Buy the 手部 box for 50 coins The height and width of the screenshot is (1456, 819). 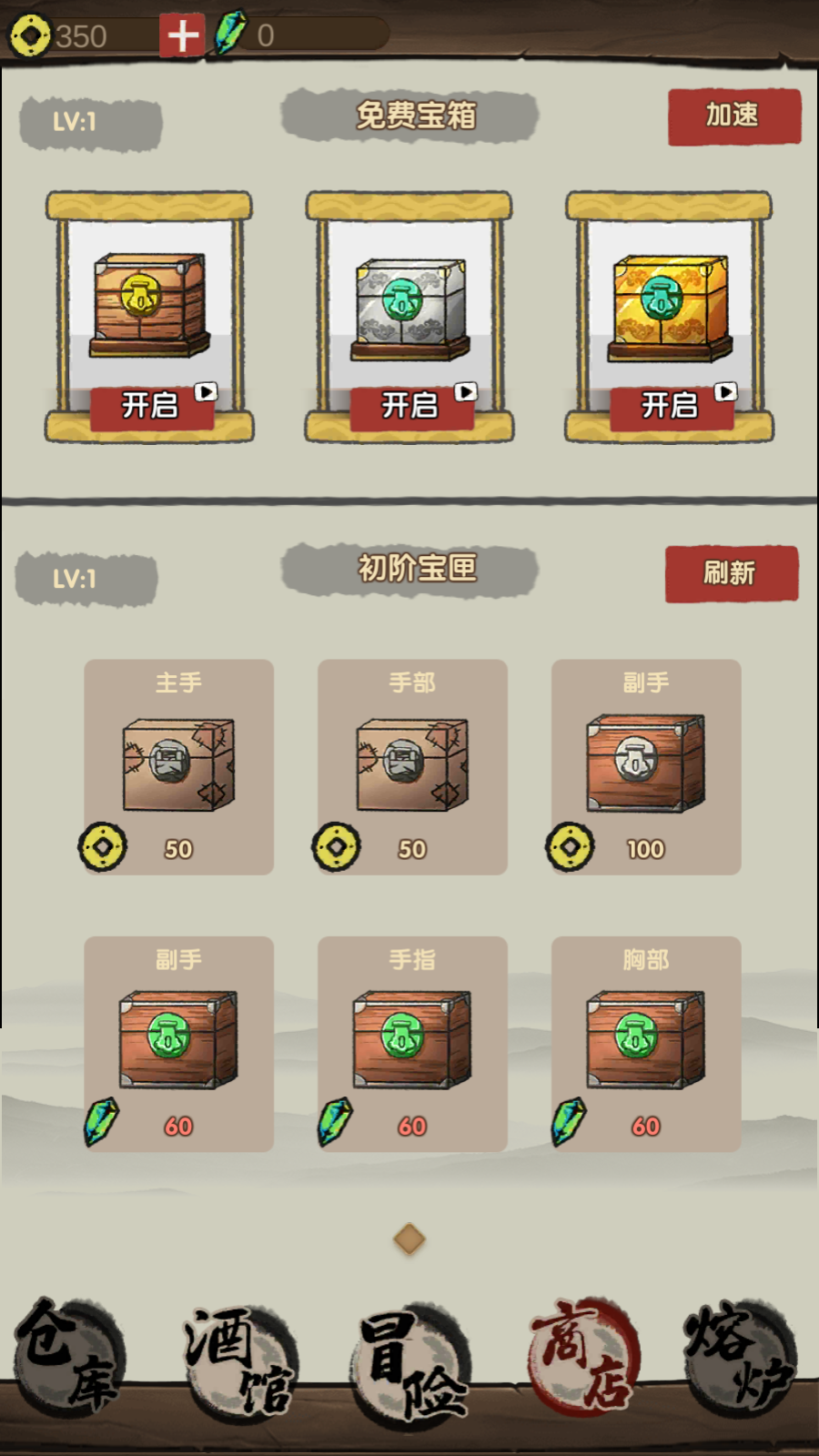point(412,767)
